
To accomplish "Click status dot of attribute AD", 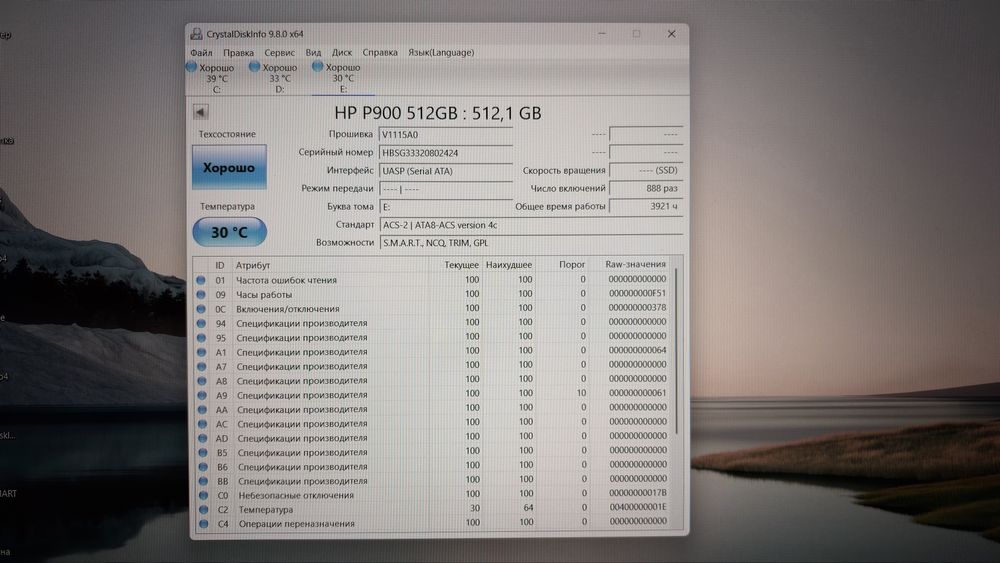I will click(203, 438).
